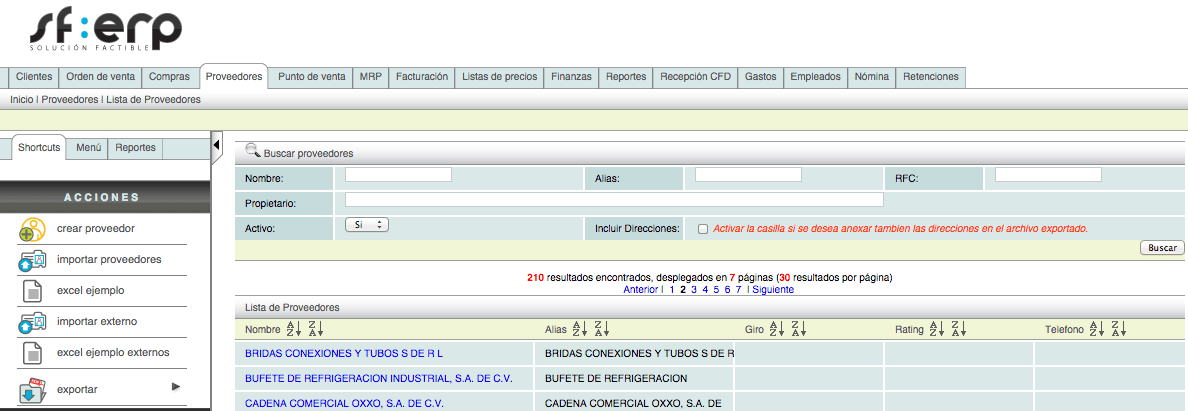Click the RFC search input field
This screenshot has width=1188, height=411.
click(x=1047, y=175)
